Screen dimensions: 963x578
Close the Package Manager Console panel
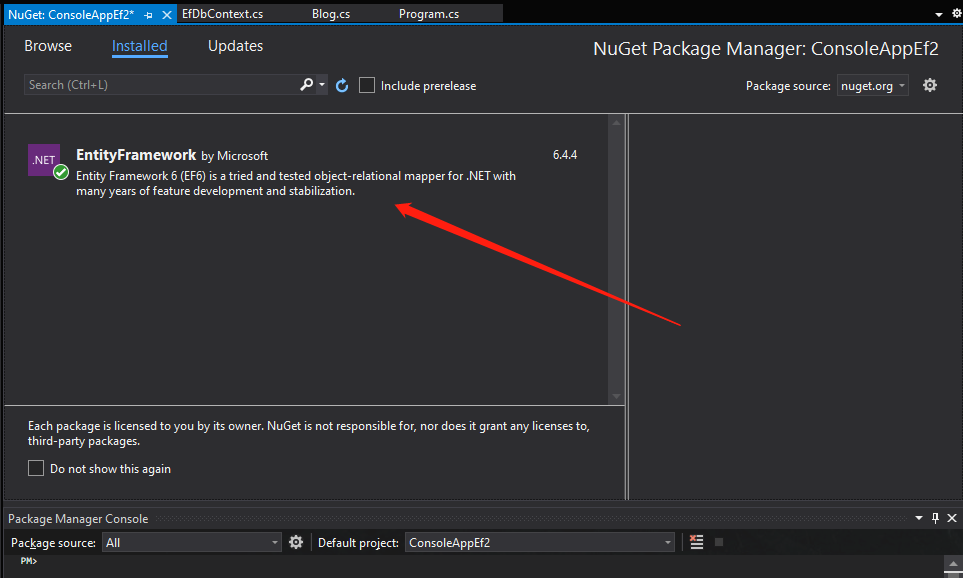click(952, 518)
